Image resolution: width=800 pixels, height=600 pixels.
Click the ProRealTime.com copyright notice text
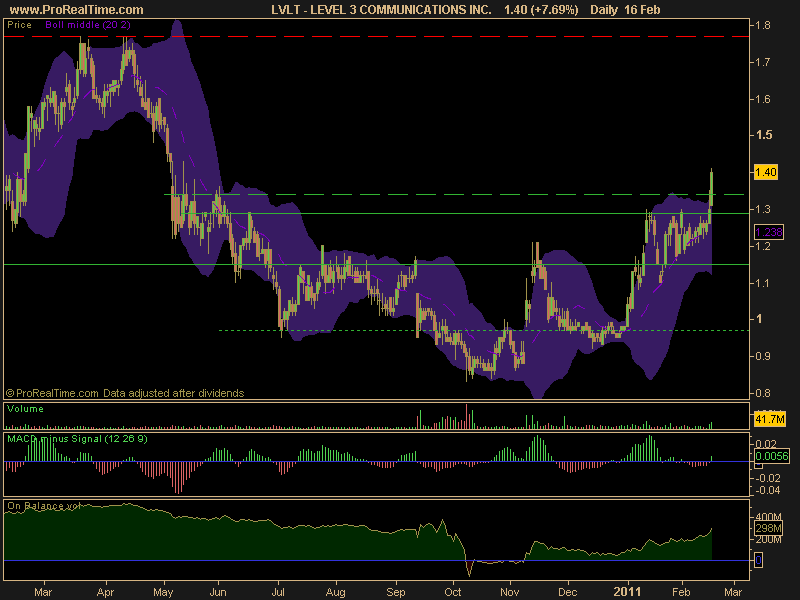pyautogui.click(x=125, y=393)
